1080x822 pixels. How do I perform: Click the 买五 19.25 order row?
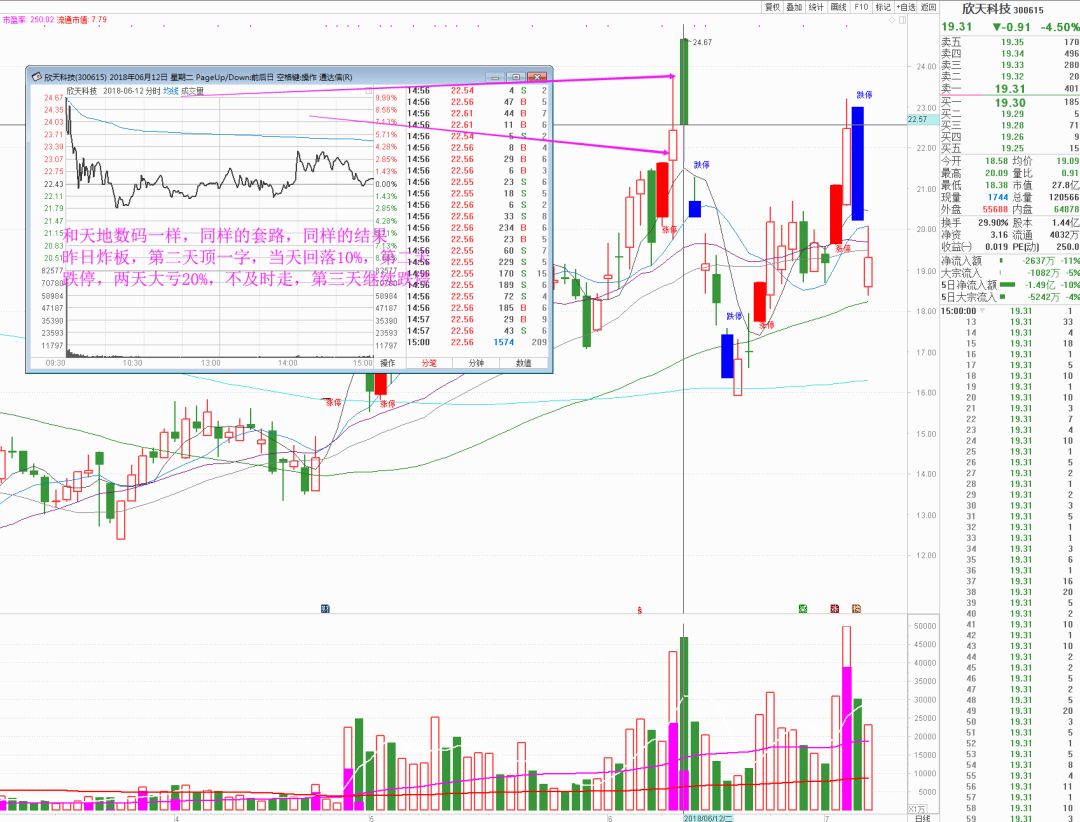[1010, 148]
